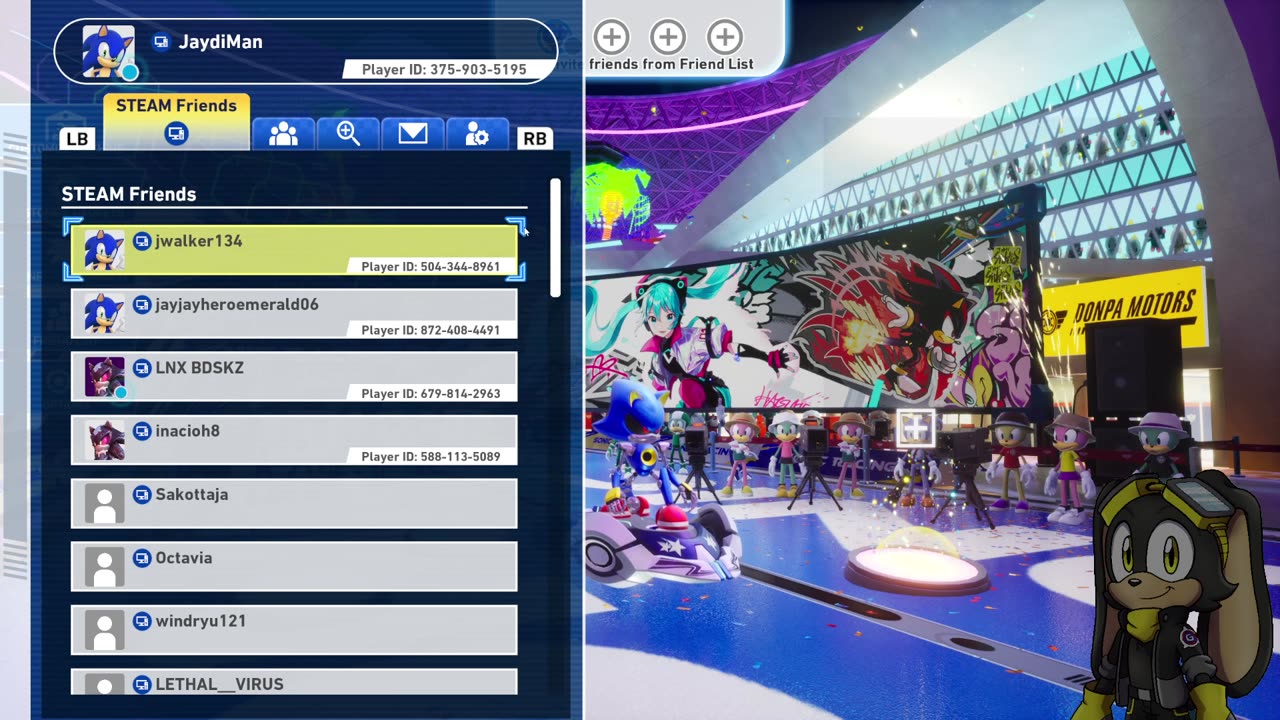Click the platform icon beside Sakottaja

click(x=142, y=494)
